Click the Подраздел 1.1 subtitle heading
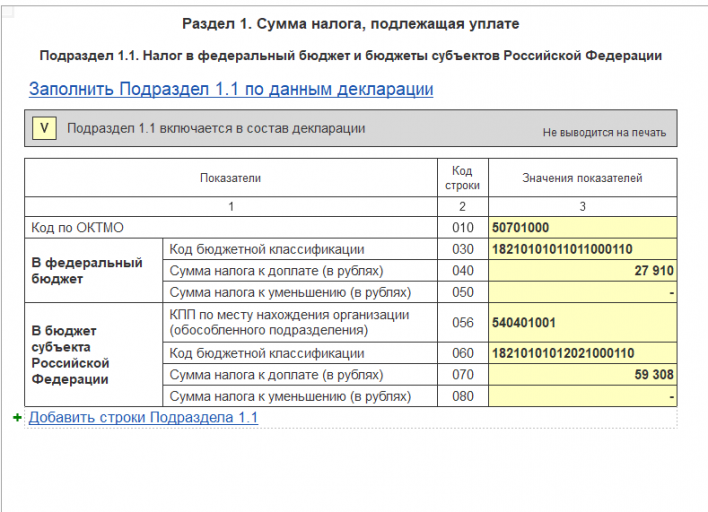Viewport: 708px width, 512px height. coord(351,56)
